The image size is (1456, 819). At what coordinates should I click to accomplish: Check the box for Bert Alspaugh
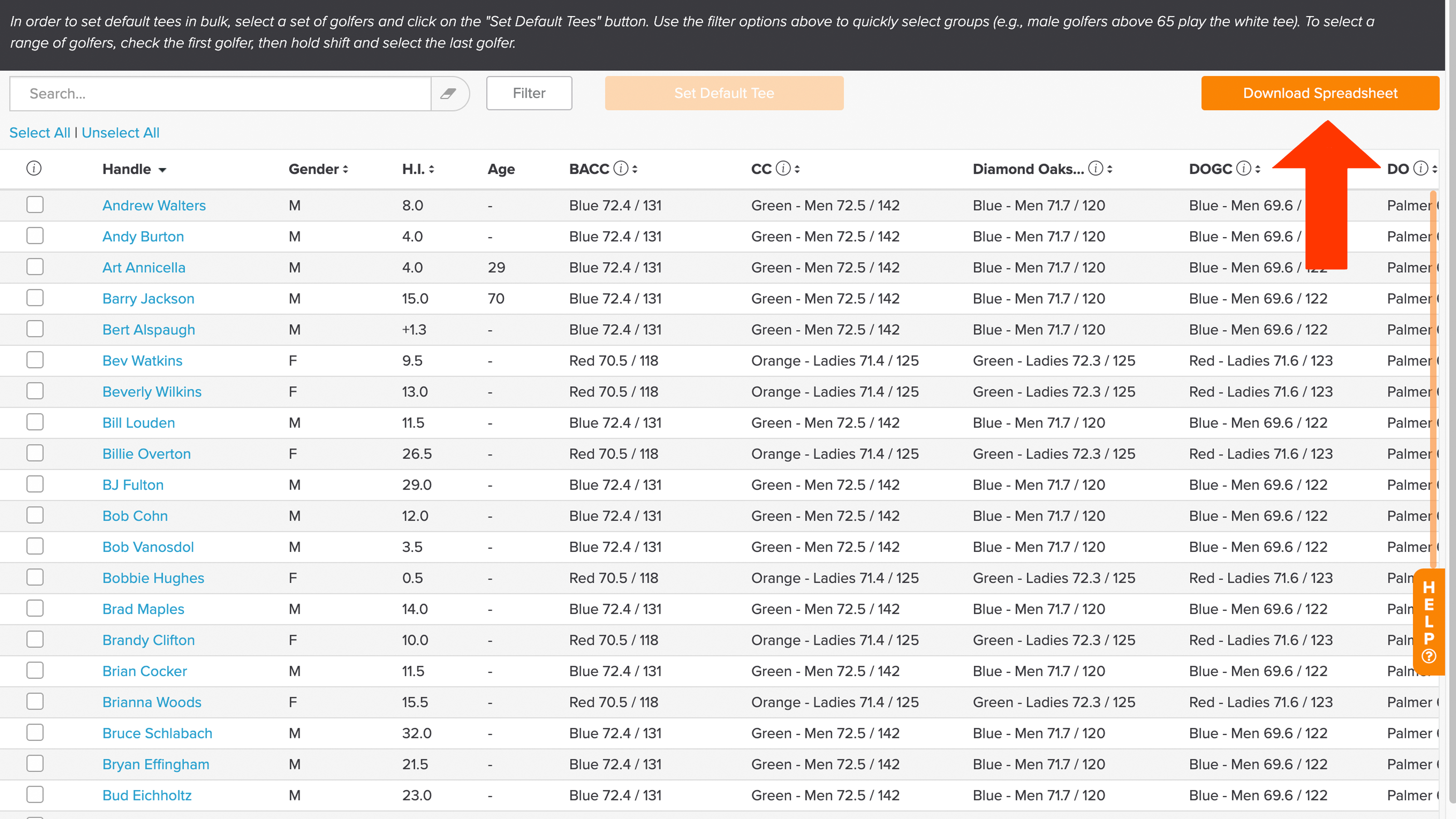[x=35, y=329]
